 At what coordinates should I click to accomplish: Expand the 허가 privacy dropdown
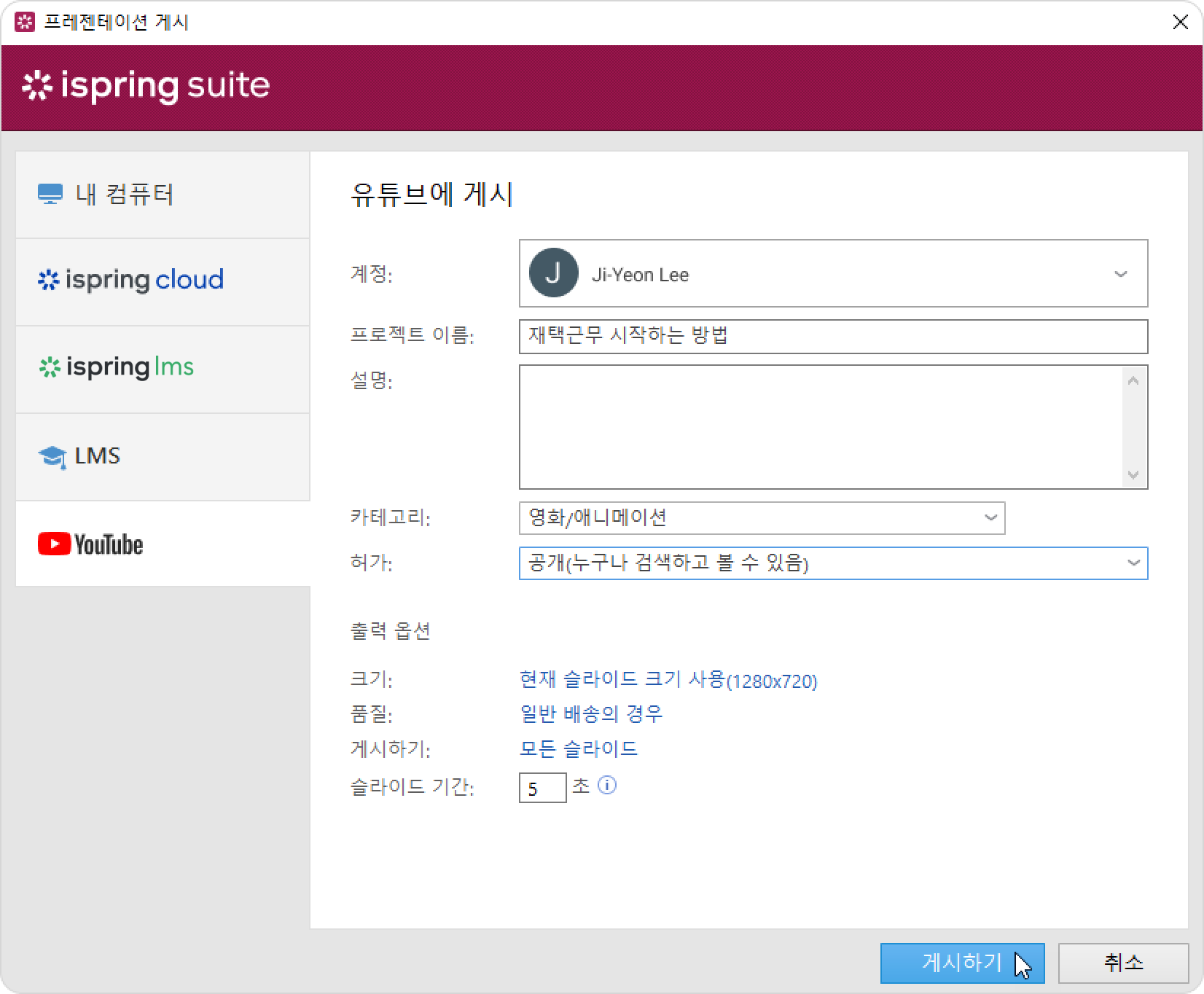pos(1133,563)
